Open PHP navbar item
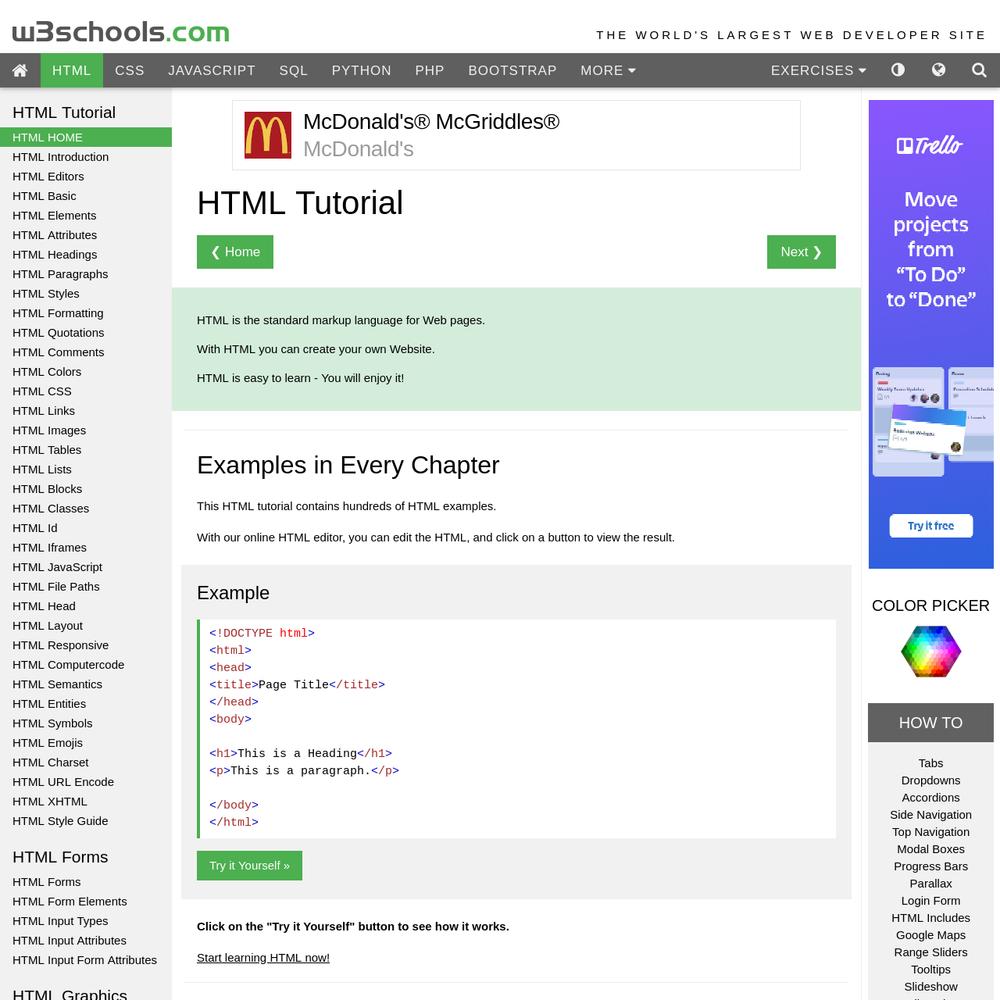1000x1000 pixels. [x=429, y=70]
